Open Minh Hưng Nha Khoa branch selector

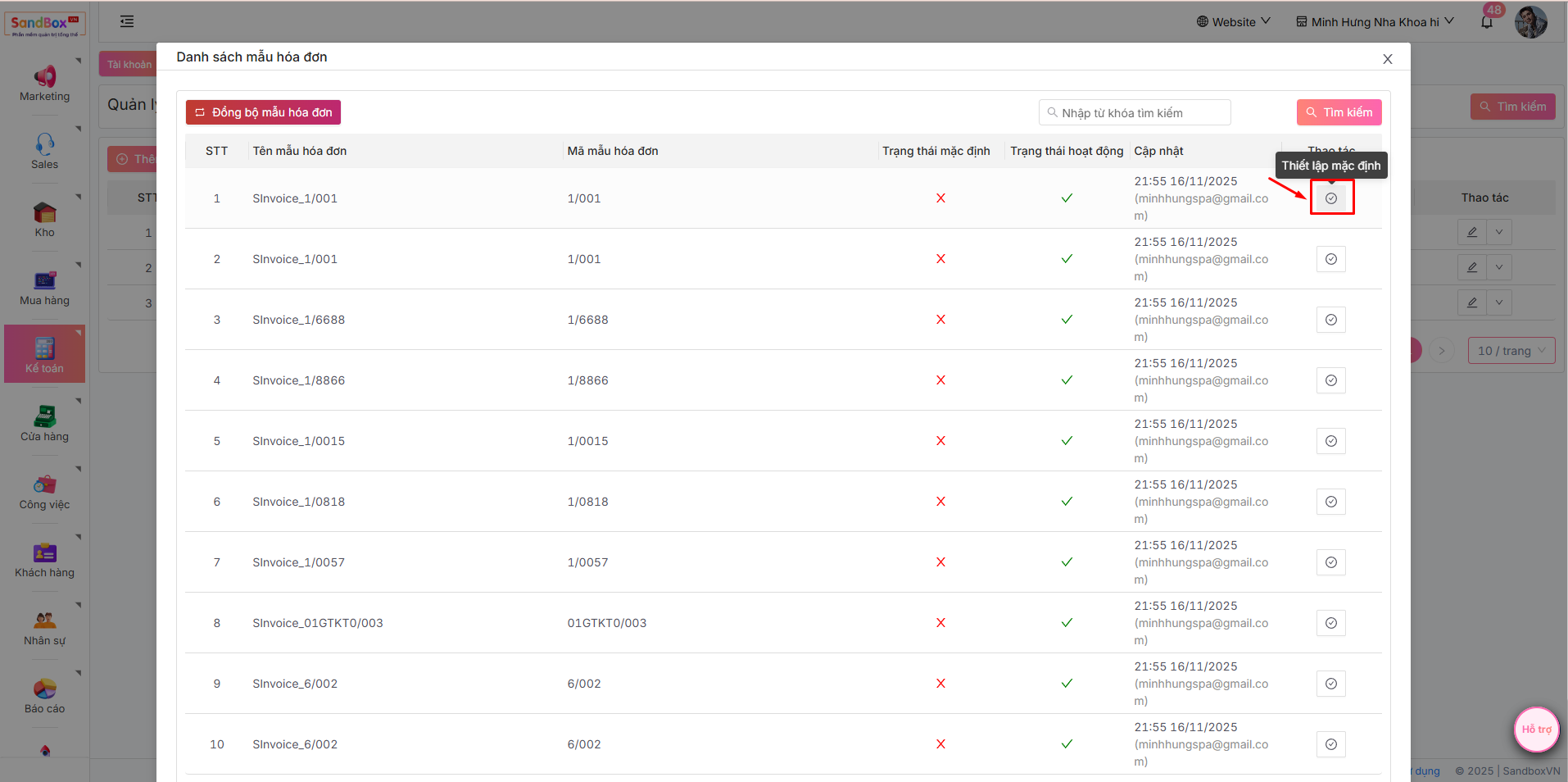[1375, 22]
